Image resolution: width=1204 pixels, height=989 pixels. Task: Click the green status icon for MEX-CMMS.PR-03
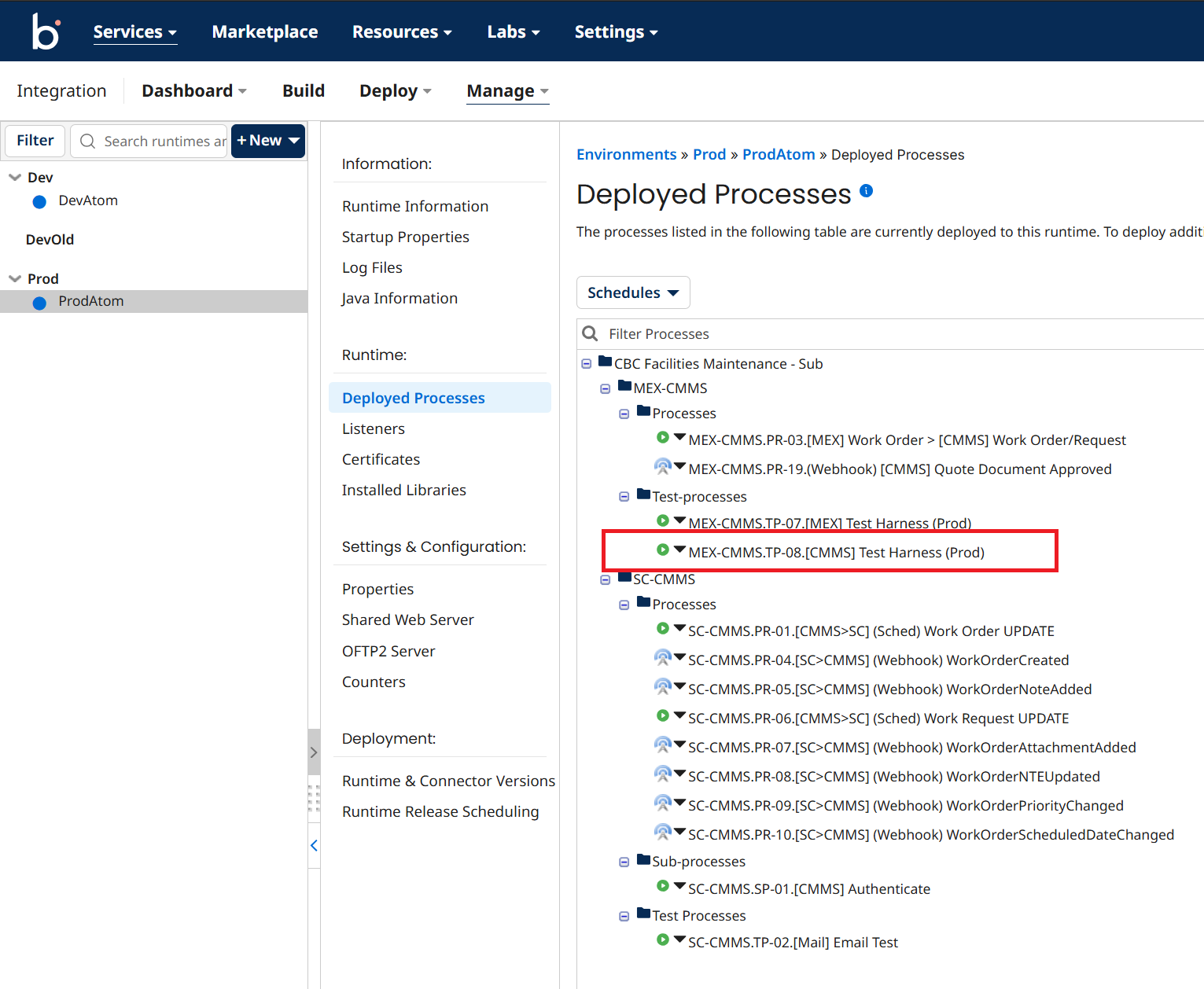pos(662,438)
